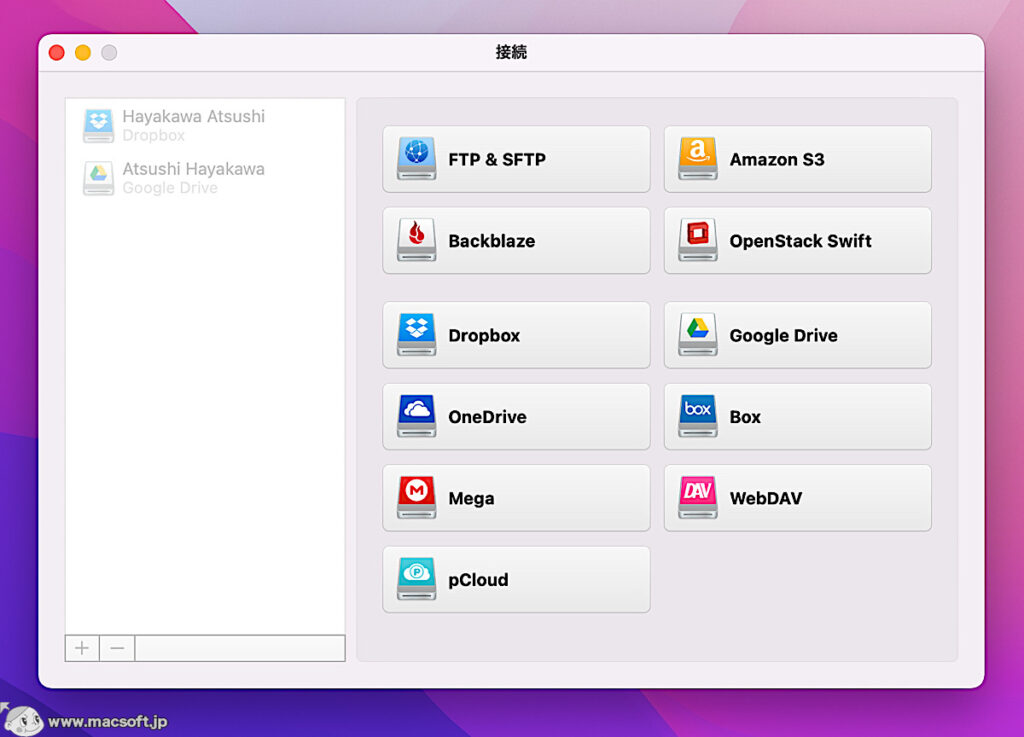Viewport: 1024px width, 737px height.
Task: Select the Hayakawa Atsushi account name
Action: (x=193, y=116)
